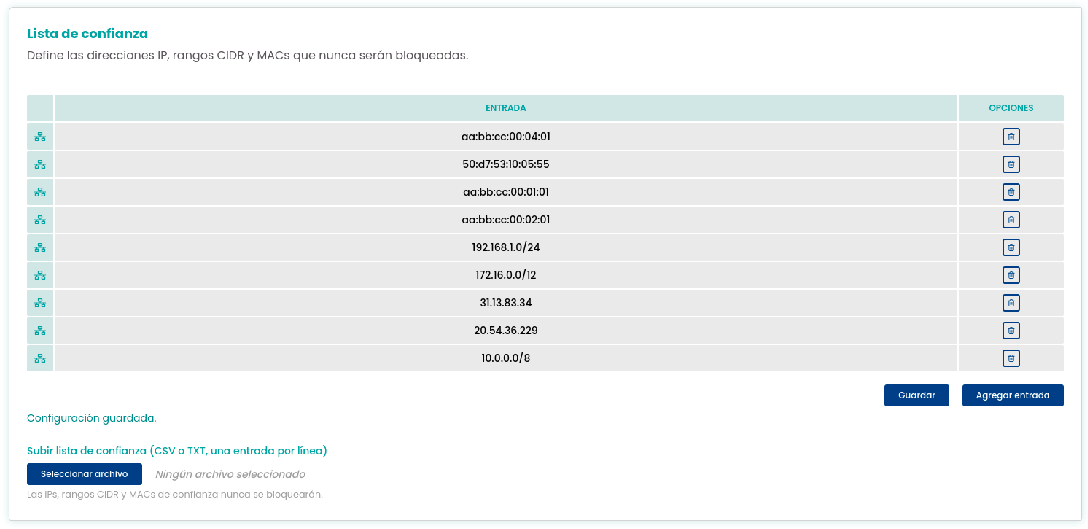Image resolution: width=1088 pixels, height=529 pixels.
Task: Click network icon beside 192.168.1.0/24
Action: 40,247
